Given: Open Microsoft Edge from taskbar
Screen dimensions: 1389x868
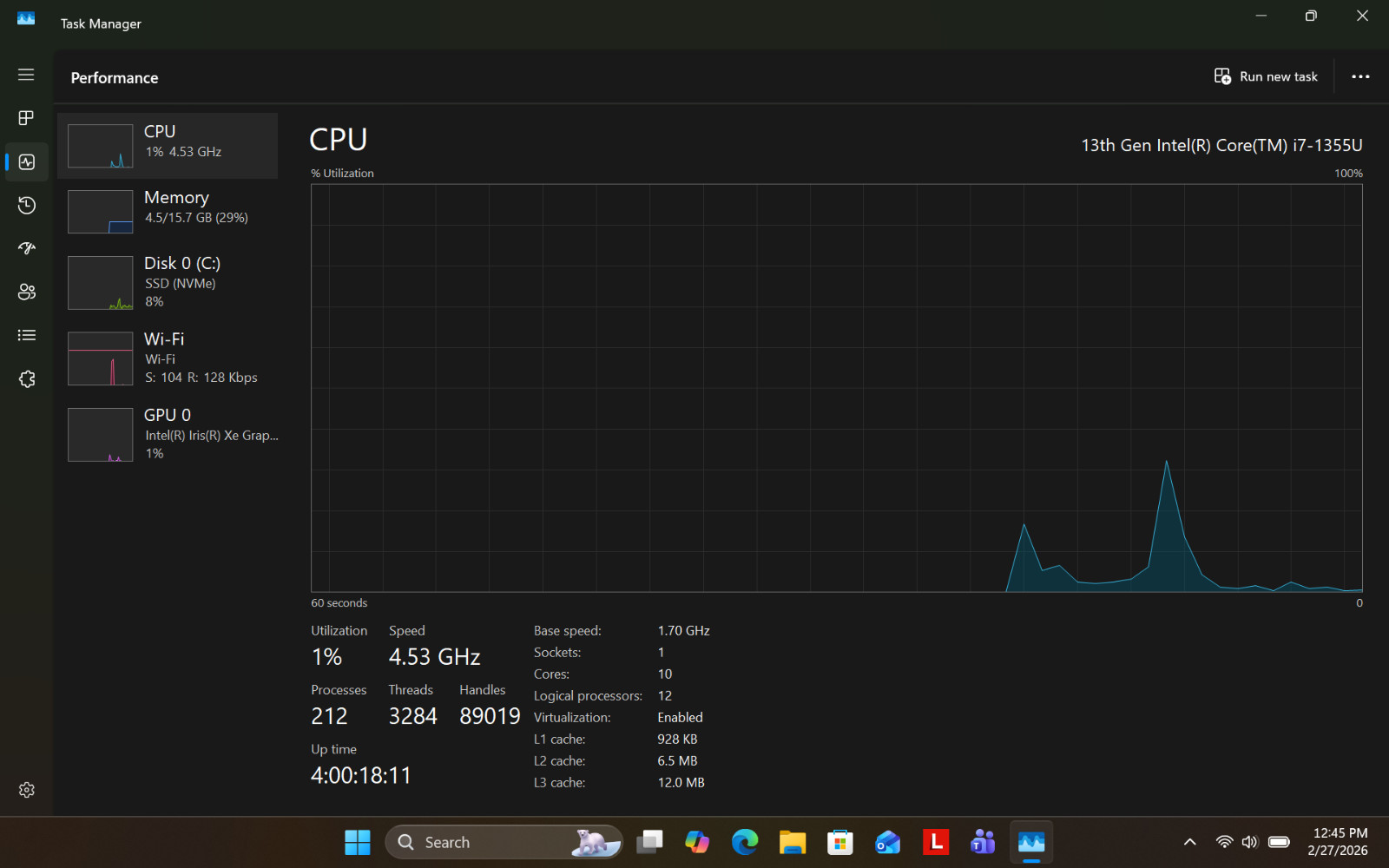Looking at the screenshot, I should 745,842.
